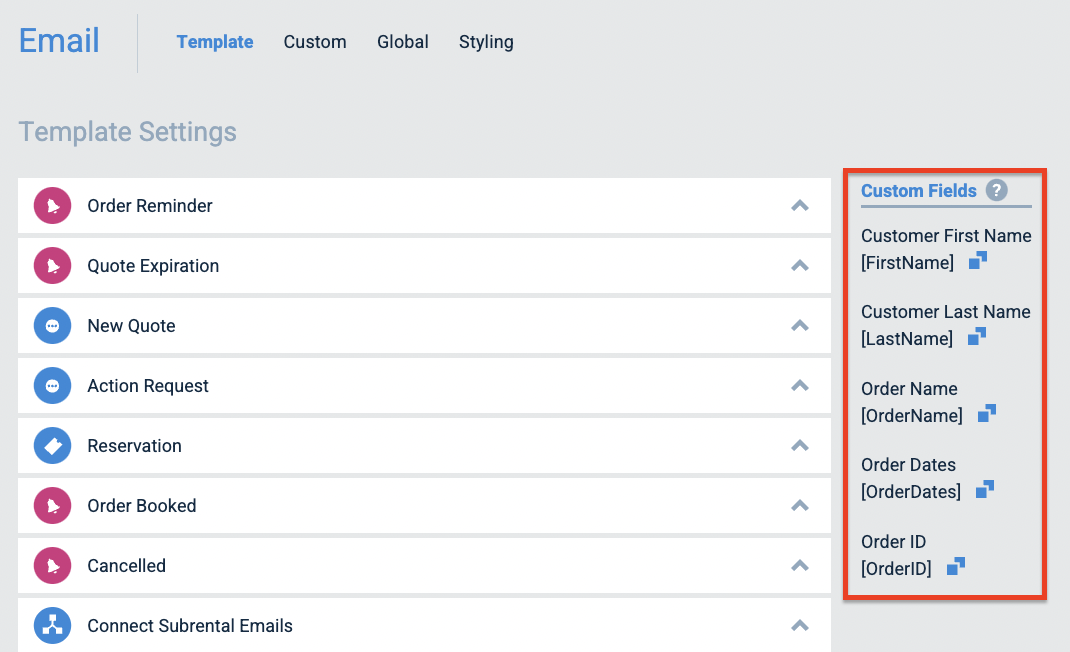Expand the Order Reminder section chevron

[800, 205]
